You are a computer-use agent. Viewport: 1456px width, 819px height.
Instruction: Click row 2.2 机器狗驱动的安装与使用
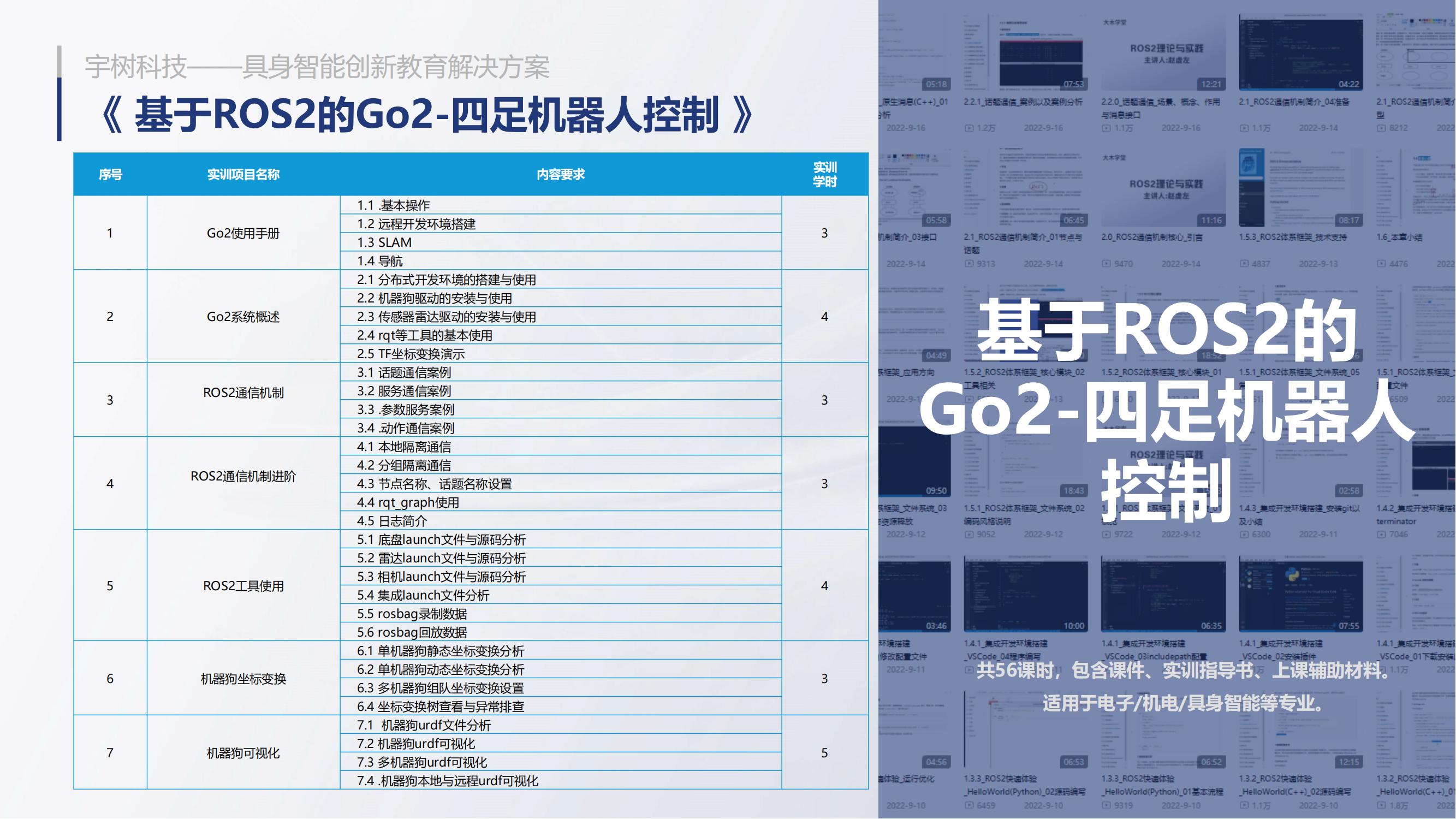tap(561, 298)
